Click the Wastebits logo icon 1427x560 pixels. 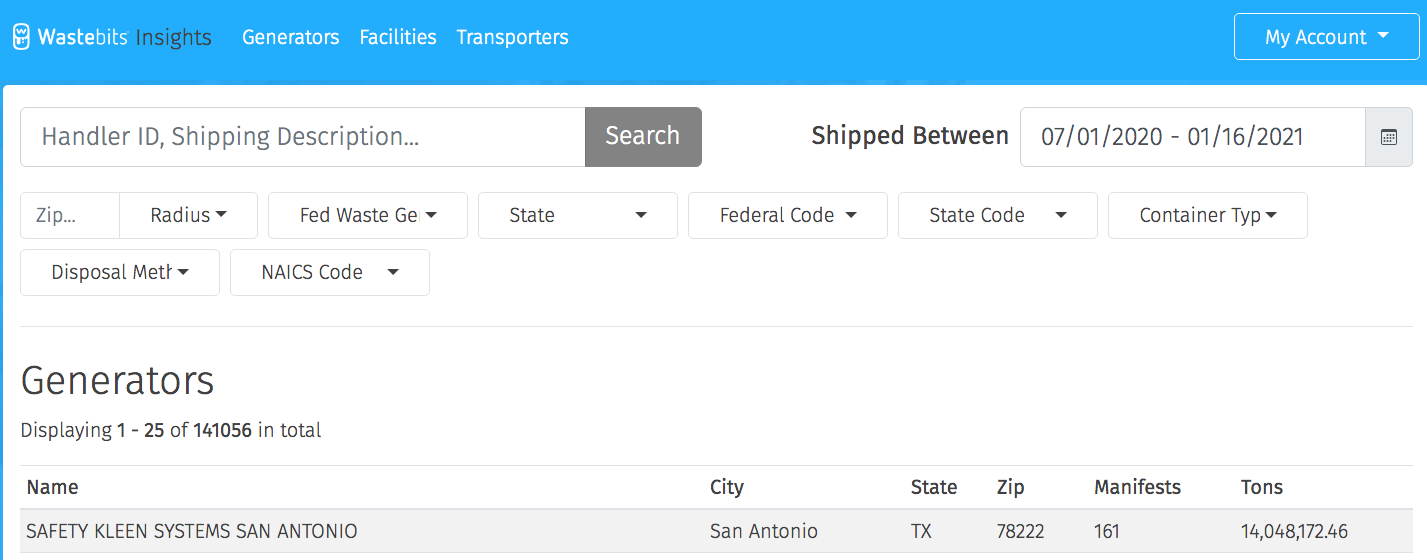22,37
